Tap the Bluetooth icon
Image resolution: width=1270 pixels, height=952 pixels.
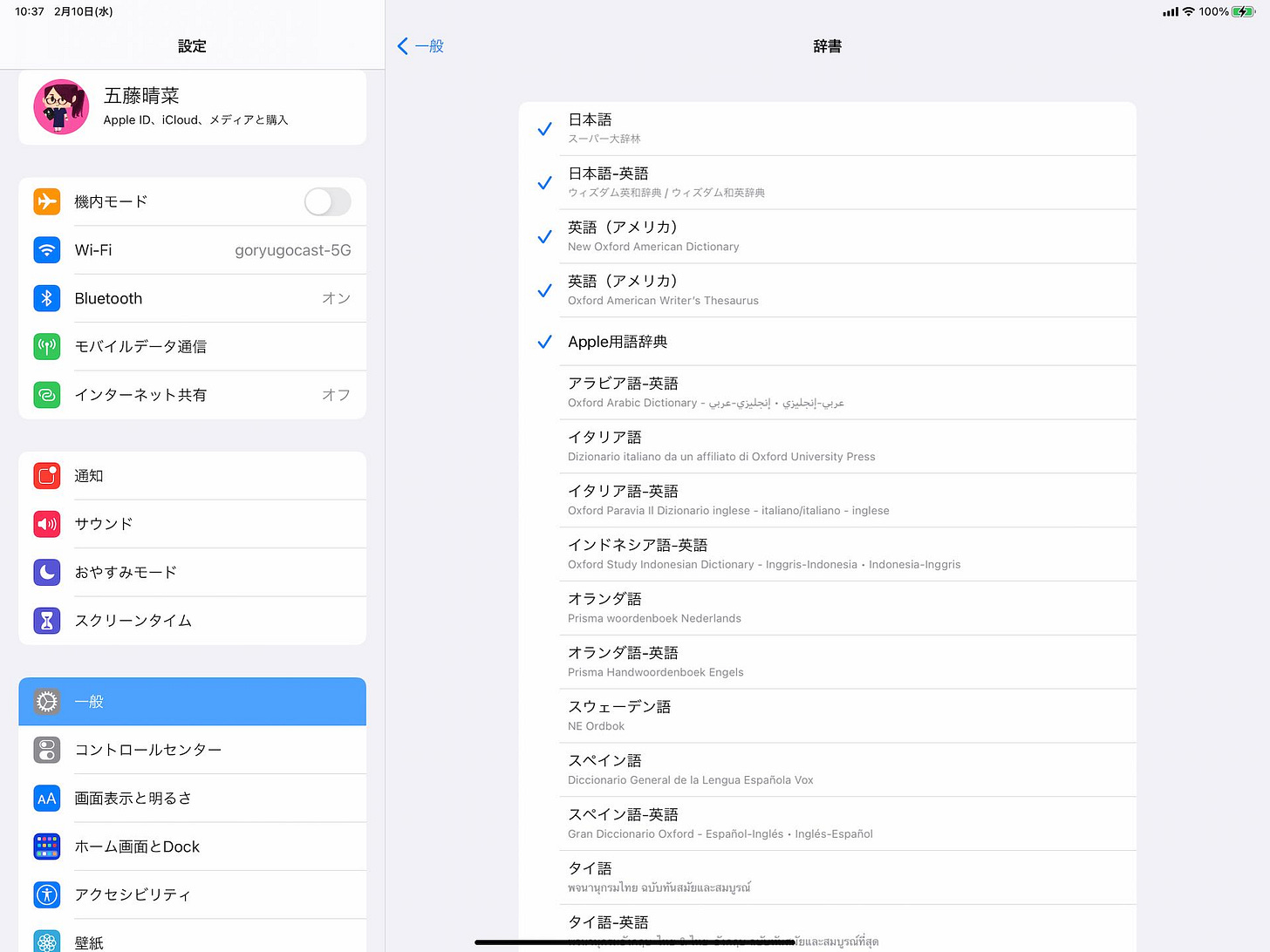click(x=46, y=298)
